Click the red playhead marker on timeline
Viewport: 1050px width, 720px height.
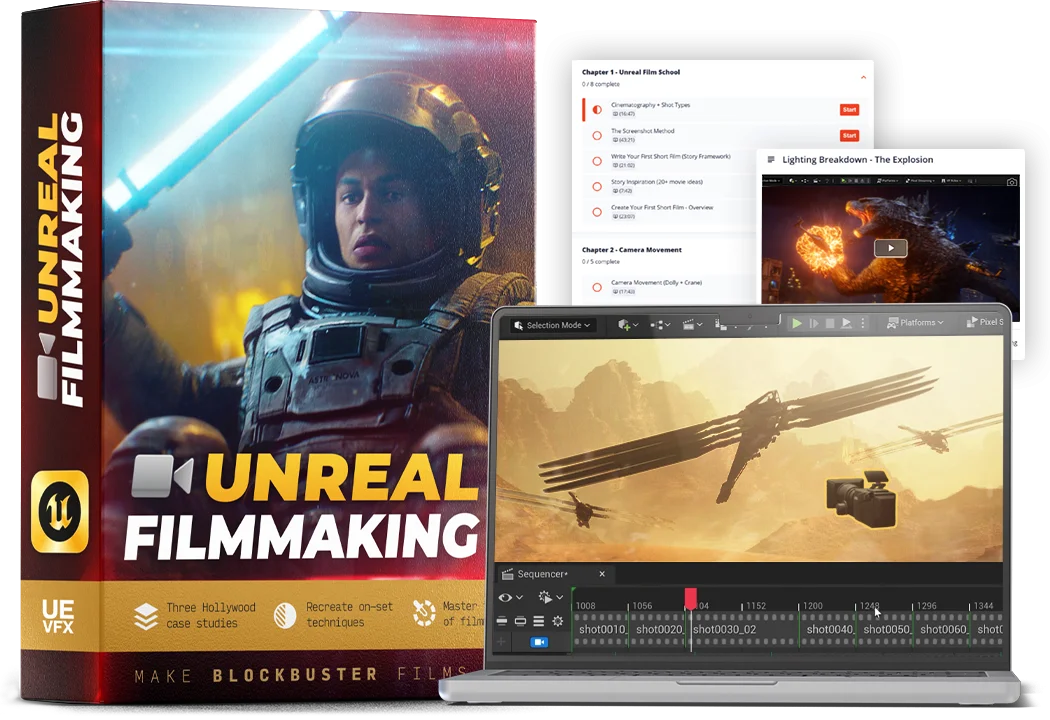coord(690,599)
